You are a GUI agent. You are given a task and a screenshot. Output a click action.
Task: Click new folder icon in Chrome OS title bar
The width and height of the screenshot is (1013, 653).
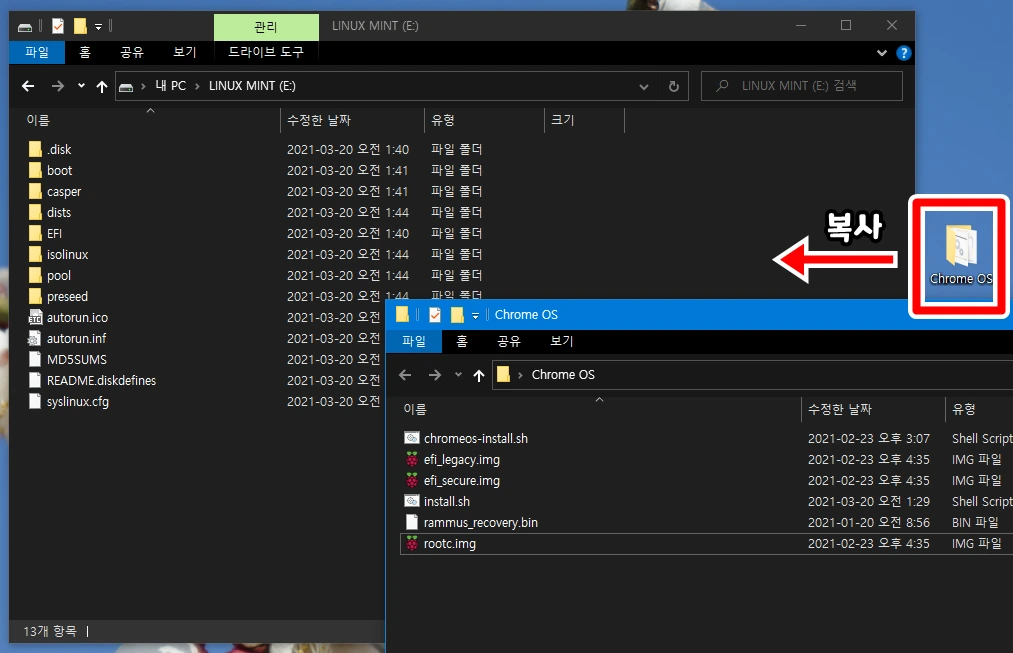(457, 315)
